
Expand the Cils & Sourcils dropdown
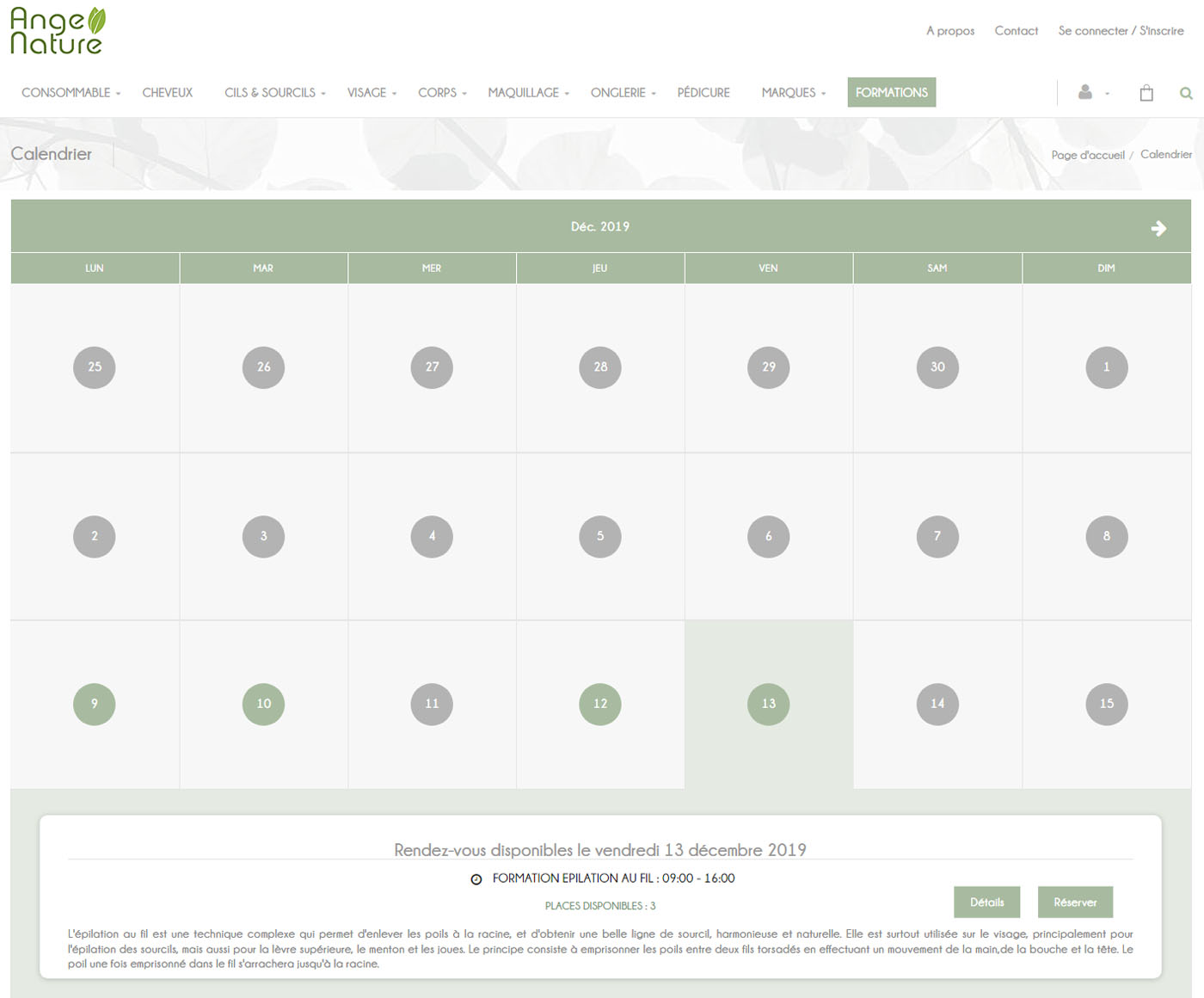(x=274, y=93)
